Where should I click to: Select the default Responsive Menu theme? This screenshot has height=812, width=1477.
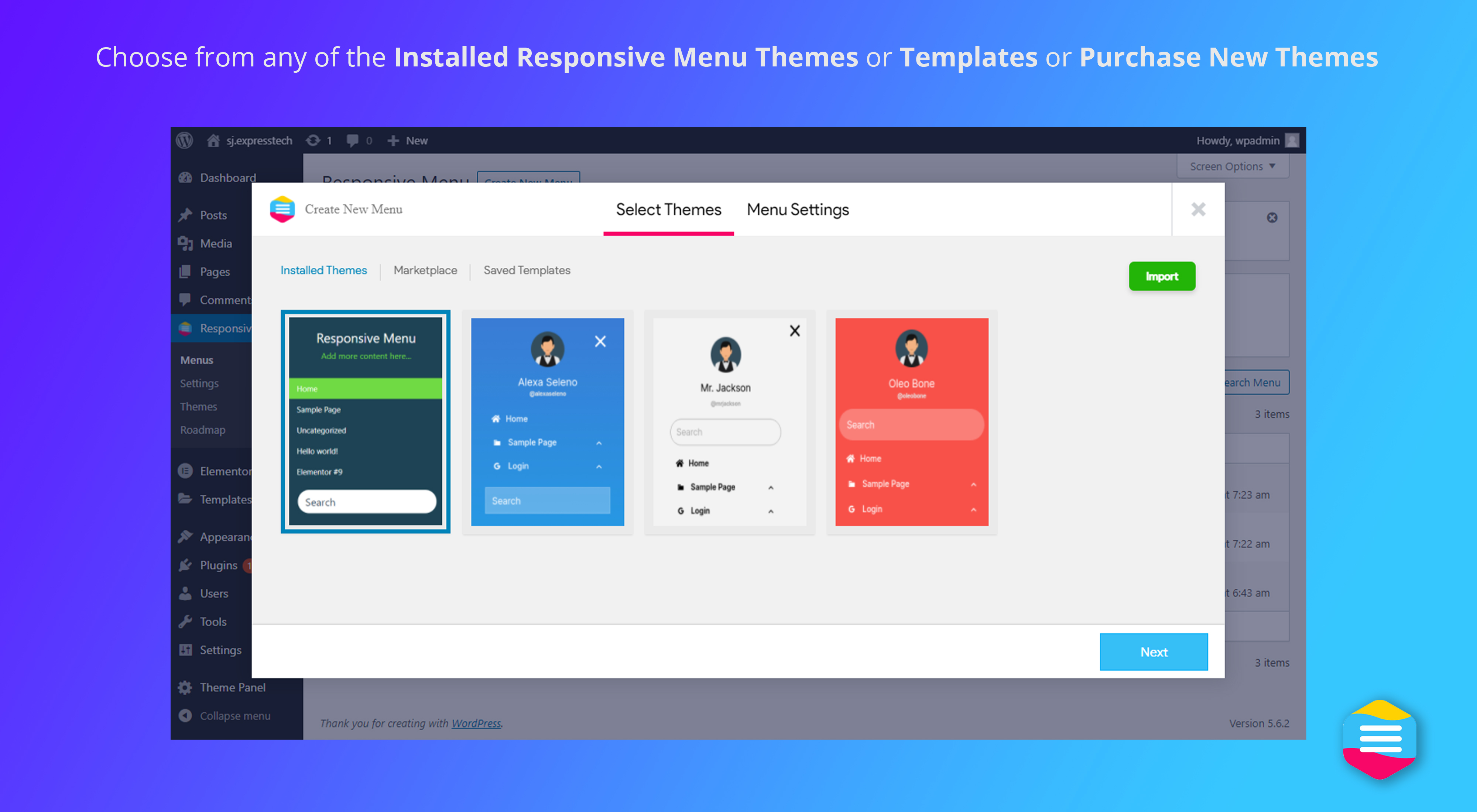coord(366,422)
